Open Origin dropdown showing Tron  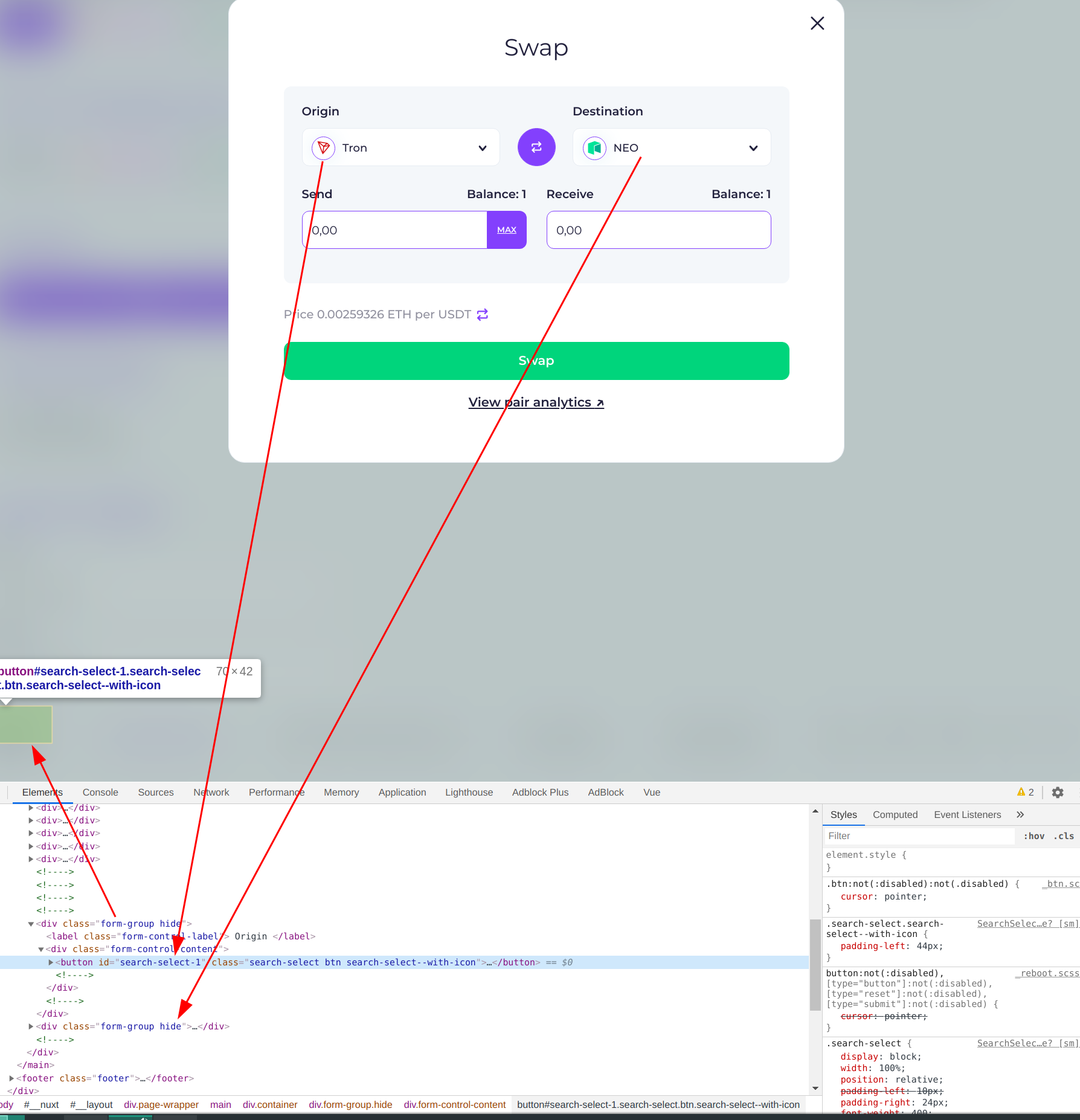coord(400,147)
